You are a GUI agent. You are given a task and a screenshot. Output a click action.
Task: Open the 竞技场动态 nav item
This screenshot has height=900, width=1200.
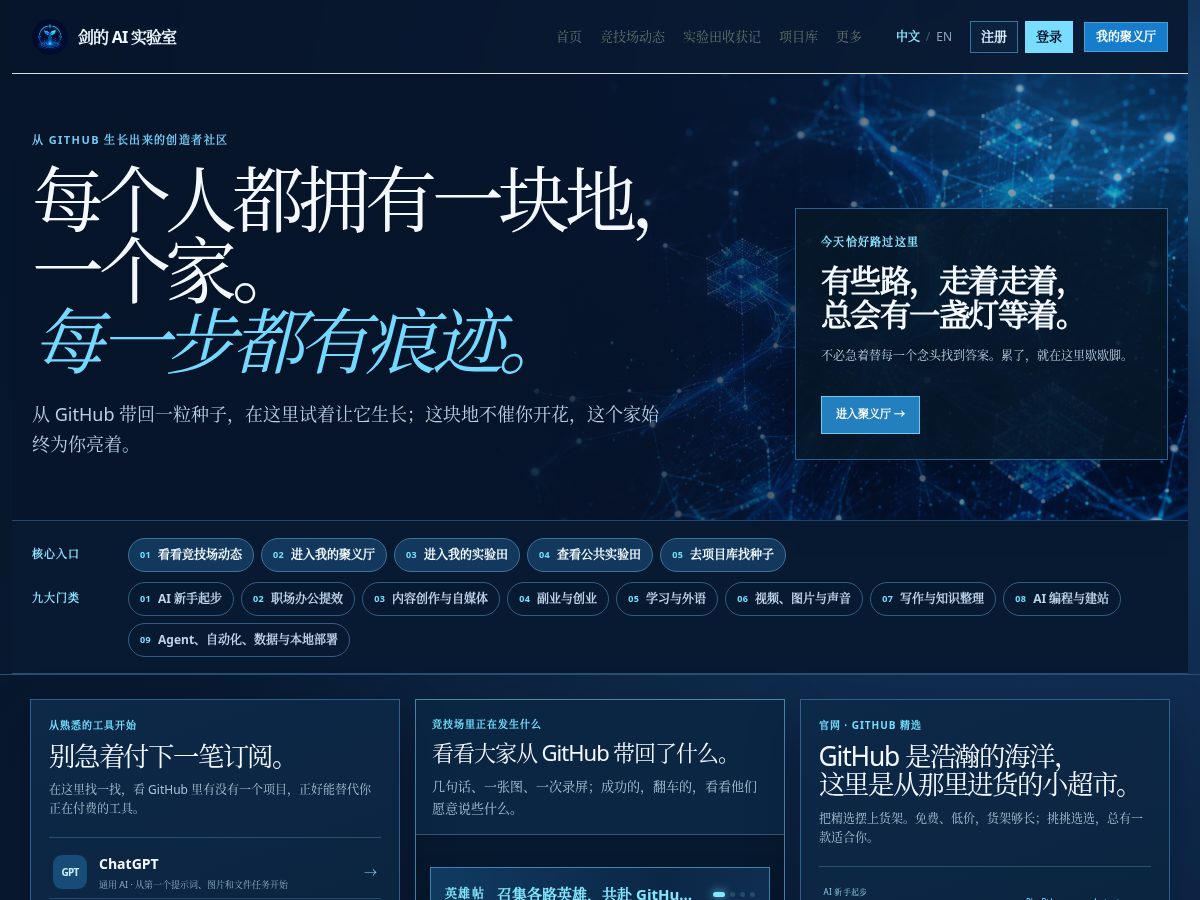(632, 37)
